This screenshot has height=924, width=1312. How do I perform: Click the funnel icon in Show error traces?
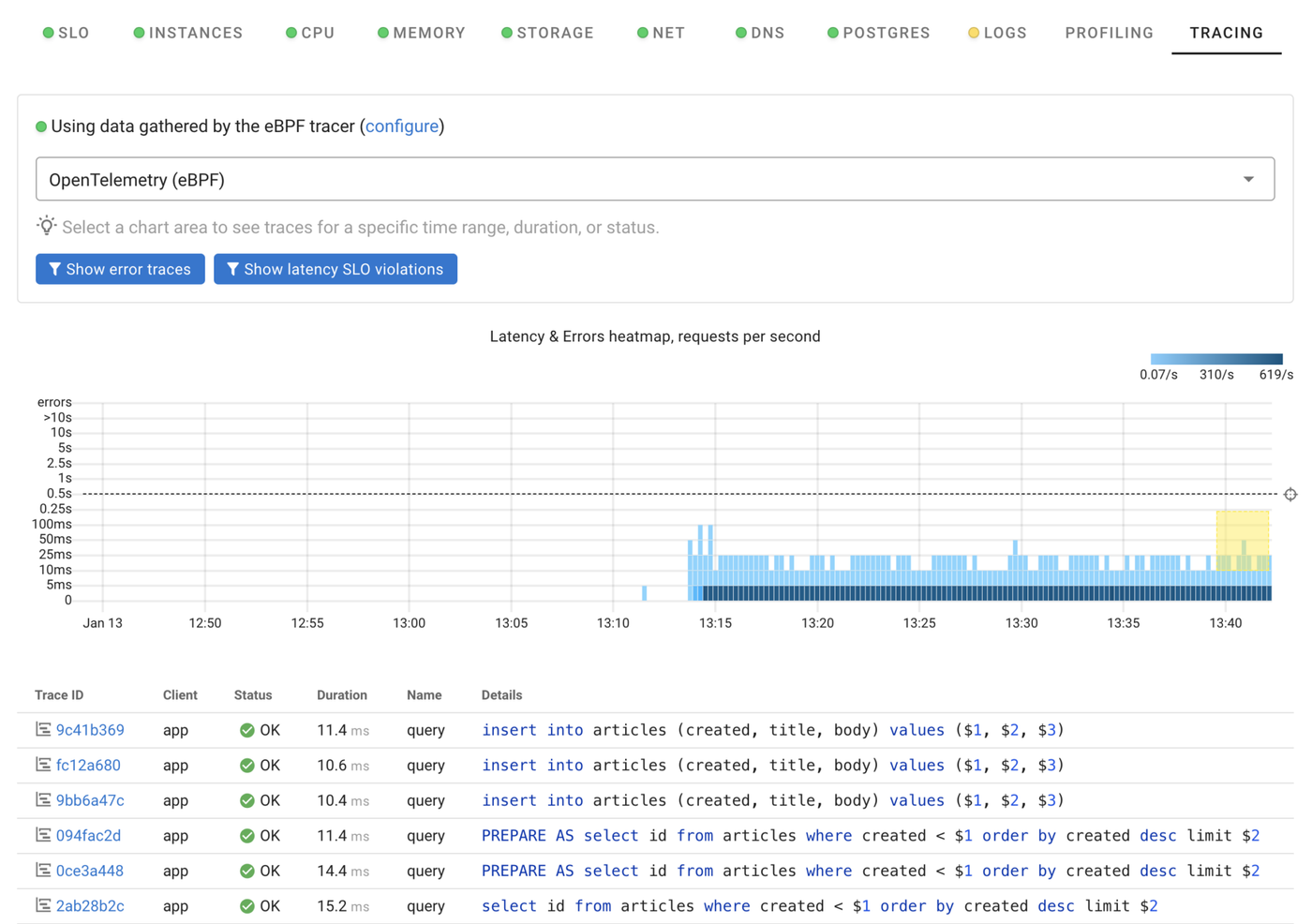pyautogui.click(x=54, y=269)
